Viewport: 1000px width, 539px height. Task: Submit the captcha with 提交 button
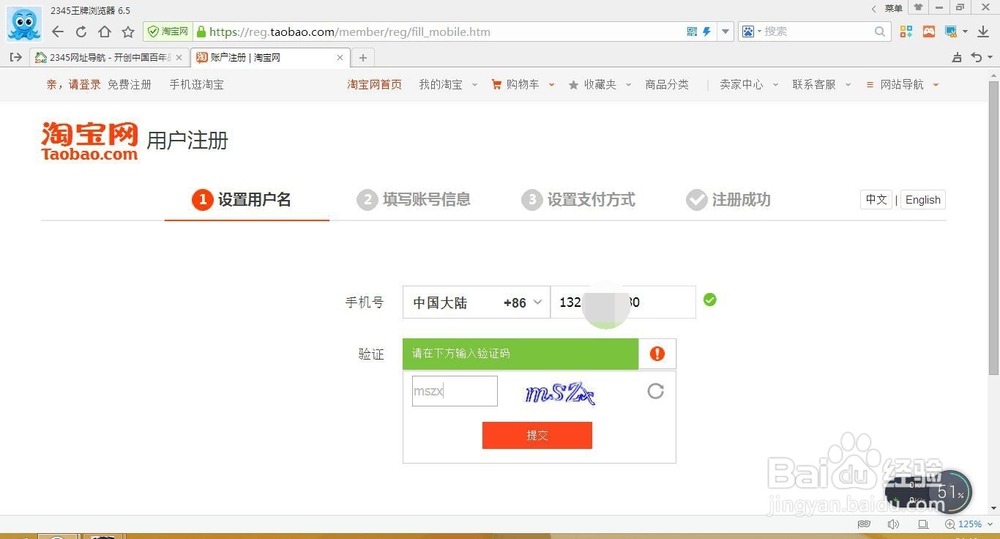(x=537, y=435)
